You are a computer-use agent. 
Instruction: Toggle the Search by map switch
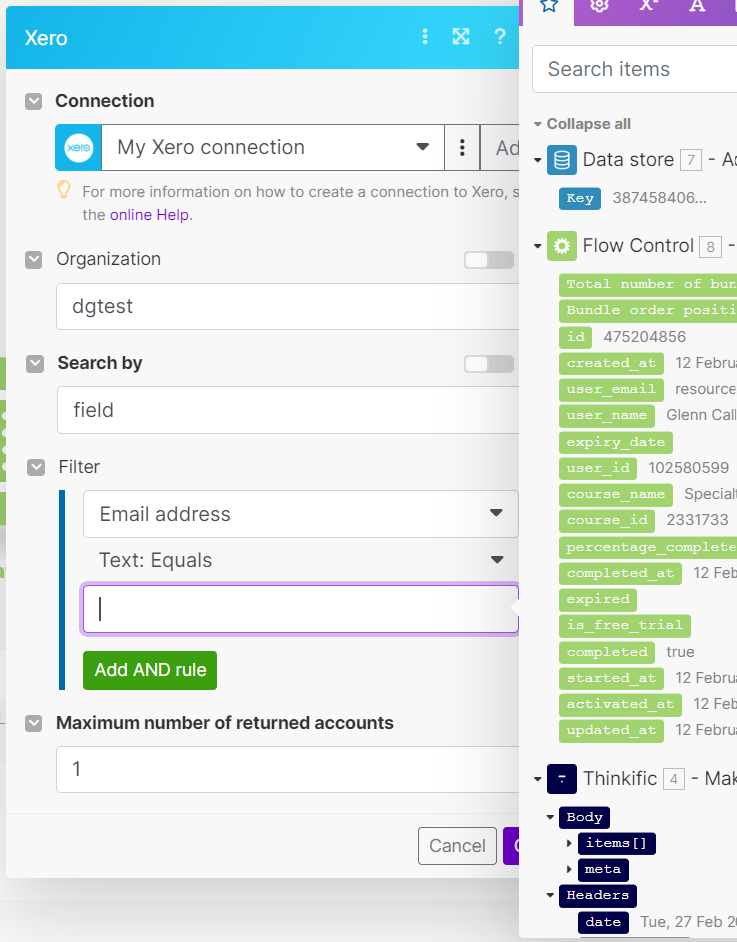click(489, 364)
